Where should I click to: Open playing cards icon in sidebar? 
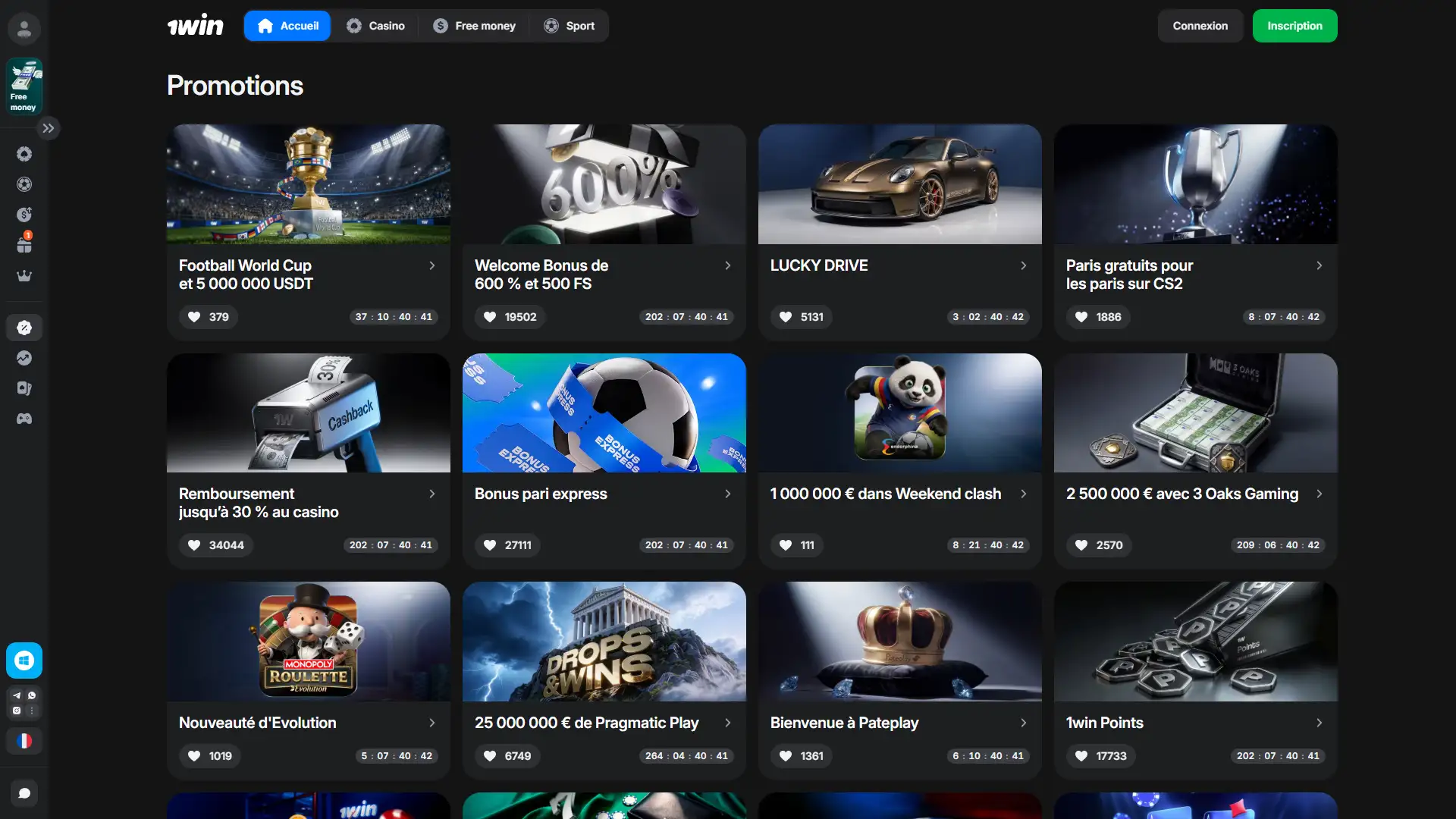tap(24, 388)
